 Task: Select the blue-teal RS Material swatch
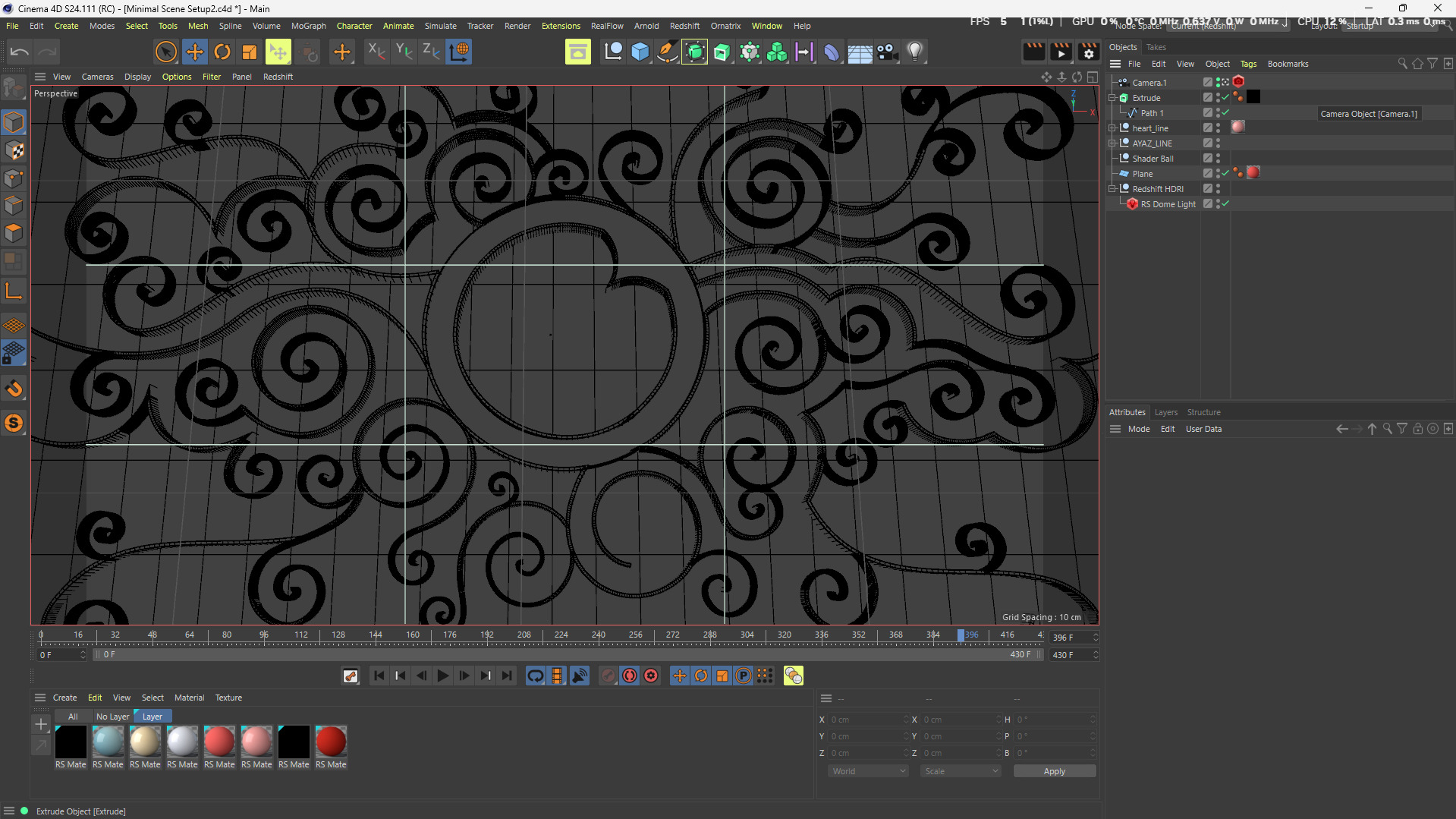(x=108, y=742)
